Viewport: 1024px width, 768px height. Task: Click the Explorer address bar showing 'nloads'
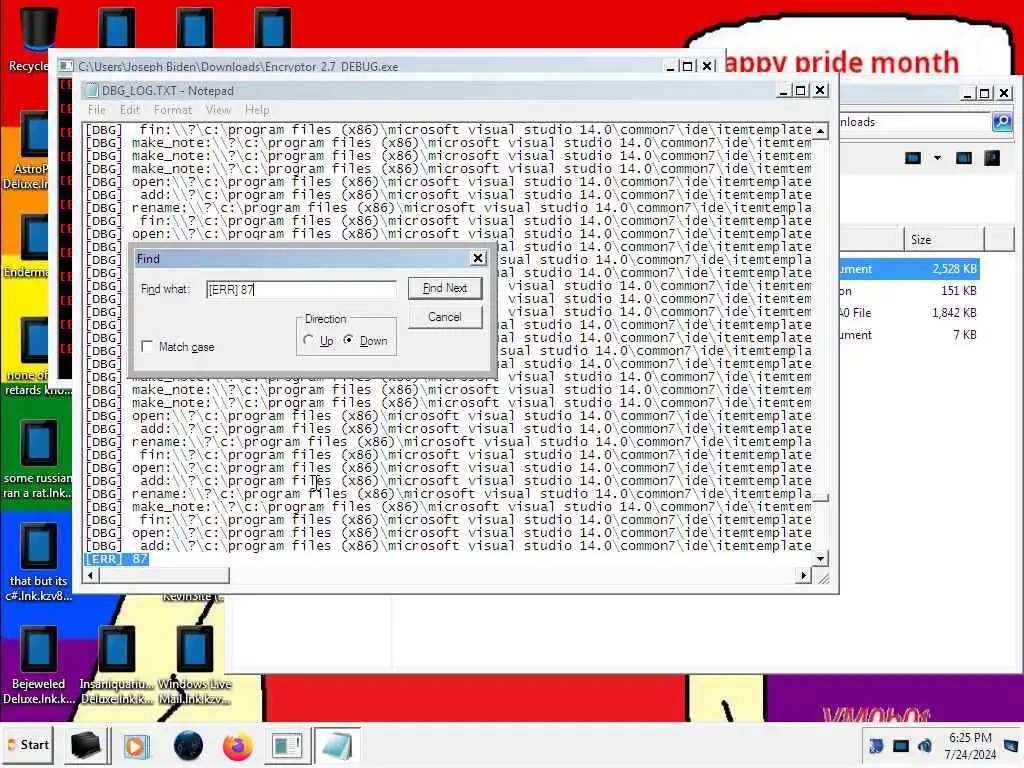pyautogui.click(x=914, y=122)
